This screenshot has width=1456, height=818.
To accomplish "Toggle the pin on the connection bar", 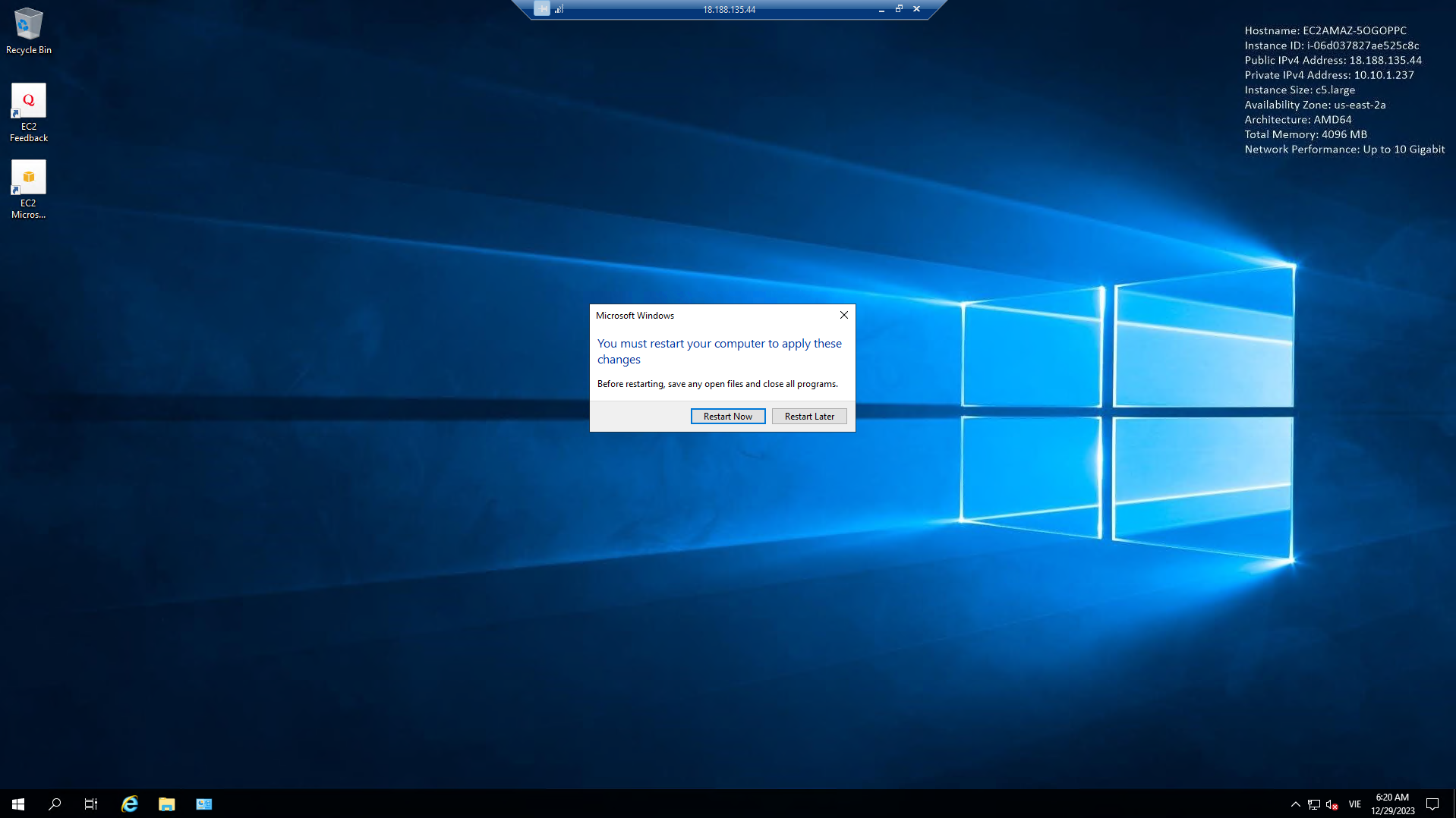I will pyautogui.click(x=541, y=9).
